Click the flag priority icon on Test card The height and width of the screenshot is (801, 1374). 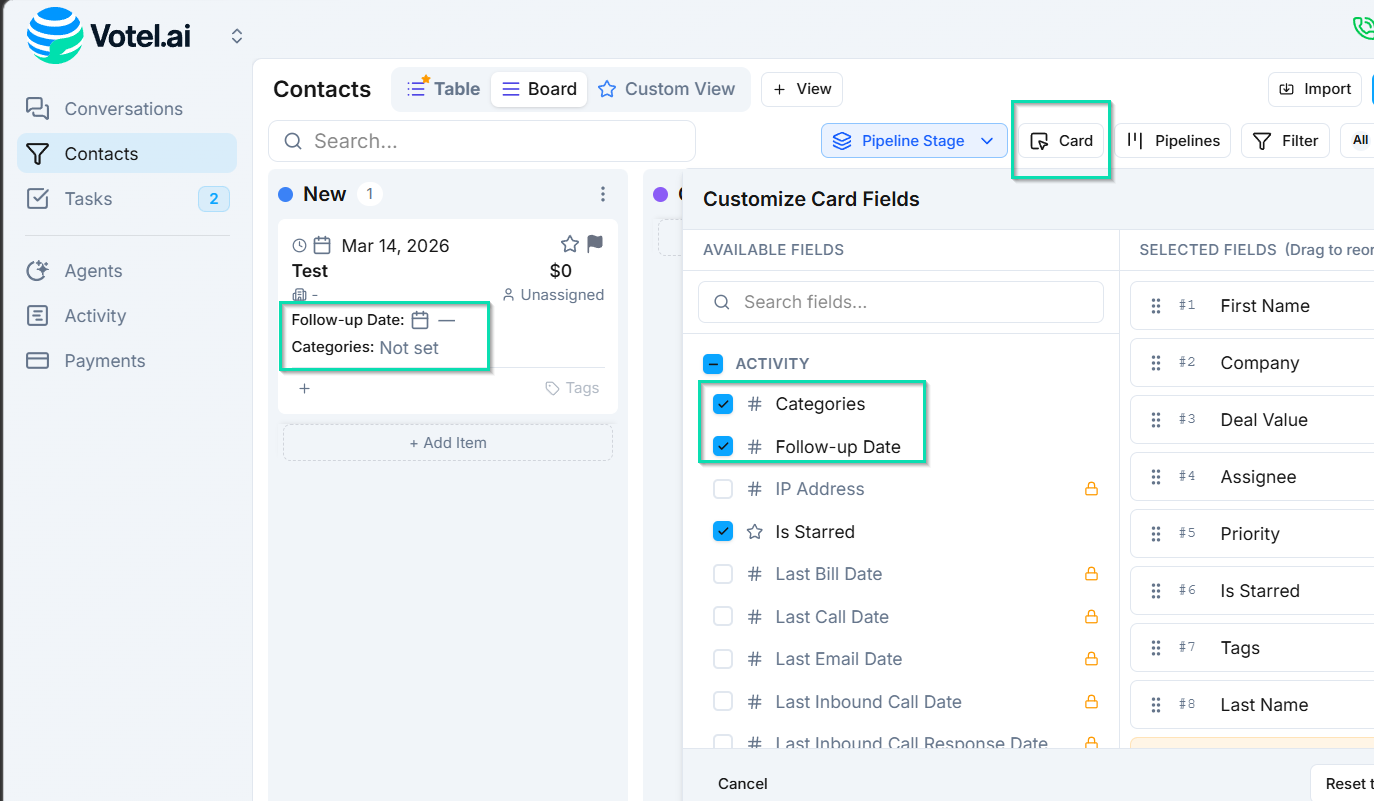[595, 244]
